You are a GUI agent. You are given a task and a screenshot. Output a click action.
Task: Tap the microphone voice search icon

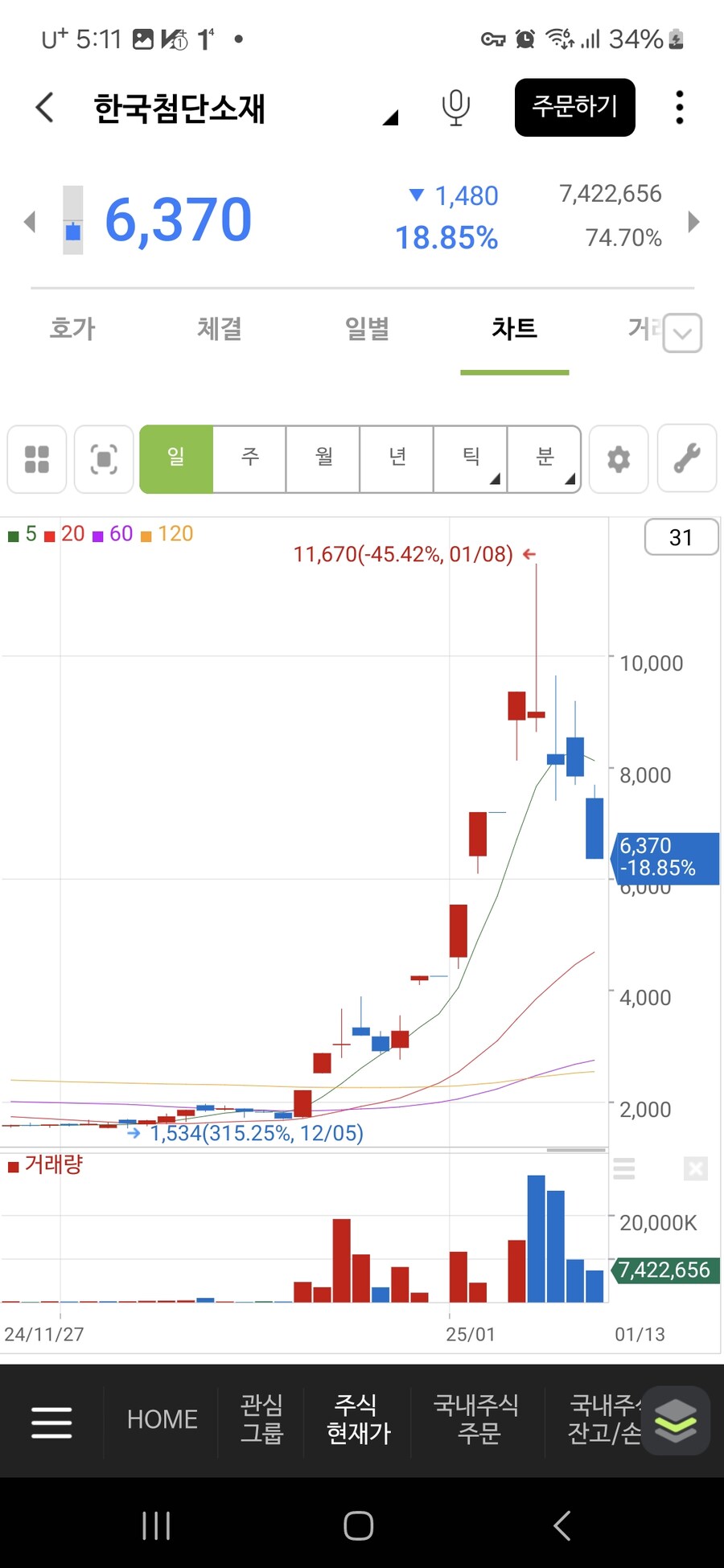pyautogui.click(x=455, y=107)
